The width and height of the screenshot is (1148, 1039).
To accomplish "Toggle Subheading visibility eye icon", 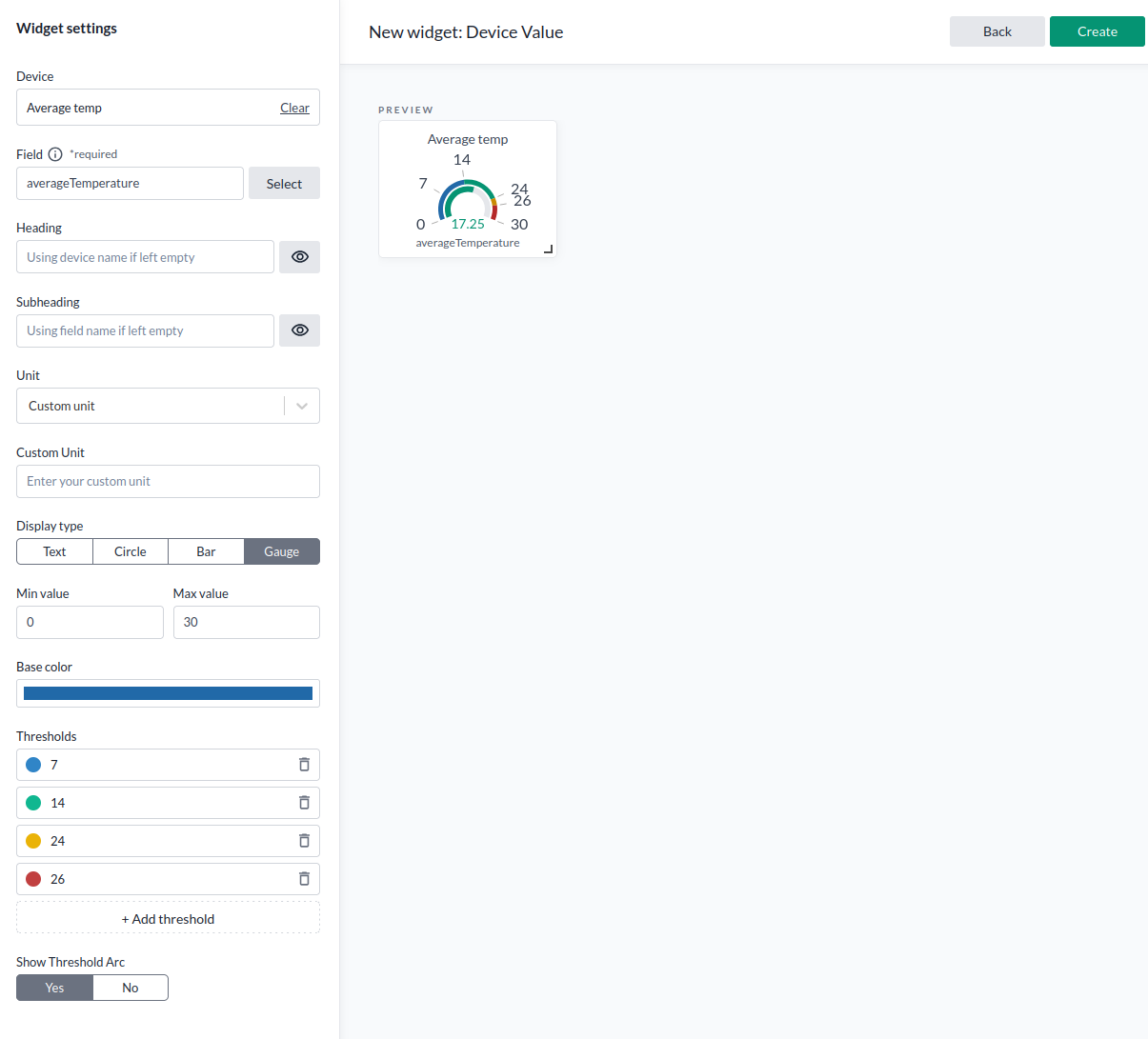I will pyautogui.click(x=299, y=330).
